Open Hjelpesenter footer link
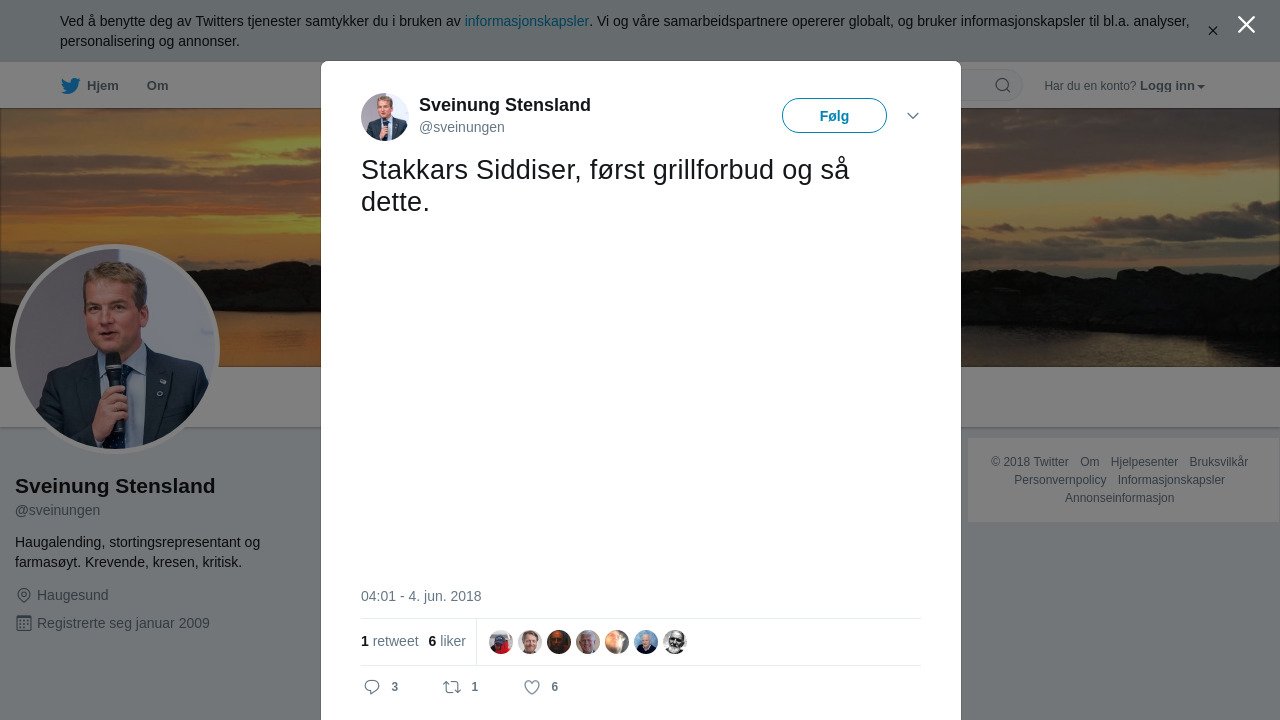The image size is (1280, 720). coord(1144,462)
